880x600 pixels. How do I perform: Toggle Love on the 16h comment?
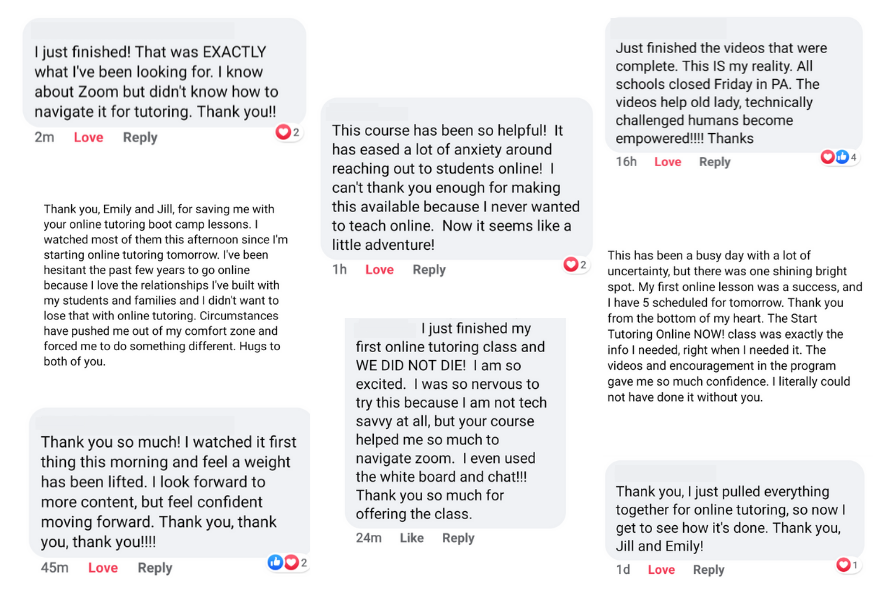point(667,162)
